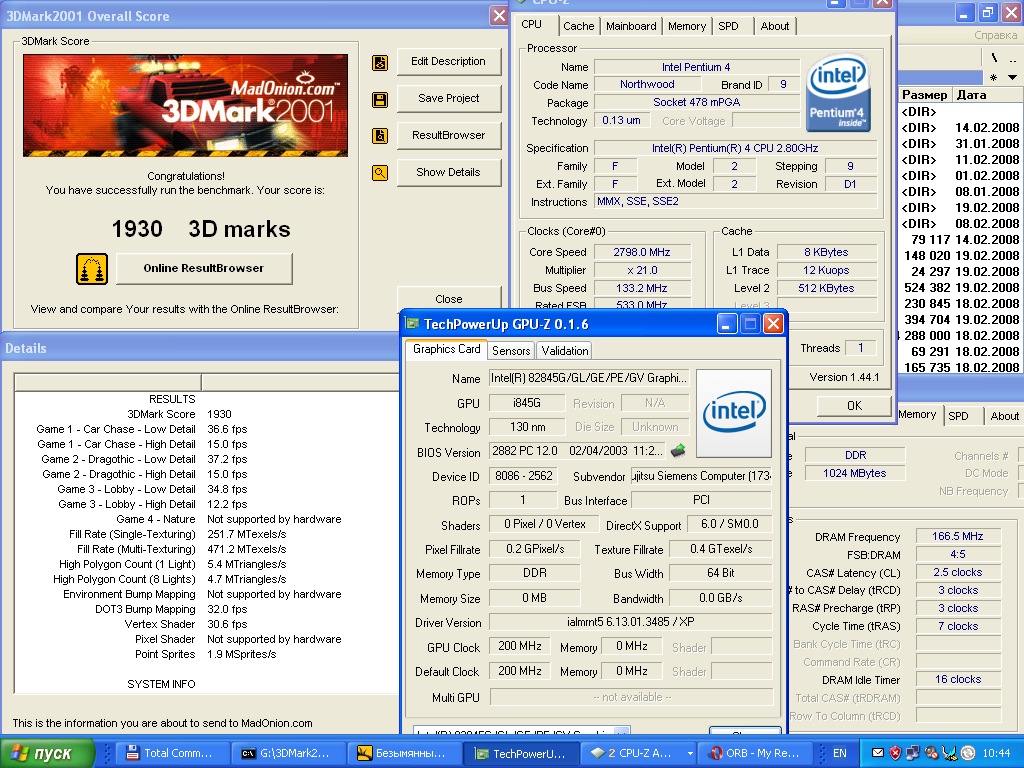
Task: Open the ORB - My Re taskbar button
Action: (756, 753)
